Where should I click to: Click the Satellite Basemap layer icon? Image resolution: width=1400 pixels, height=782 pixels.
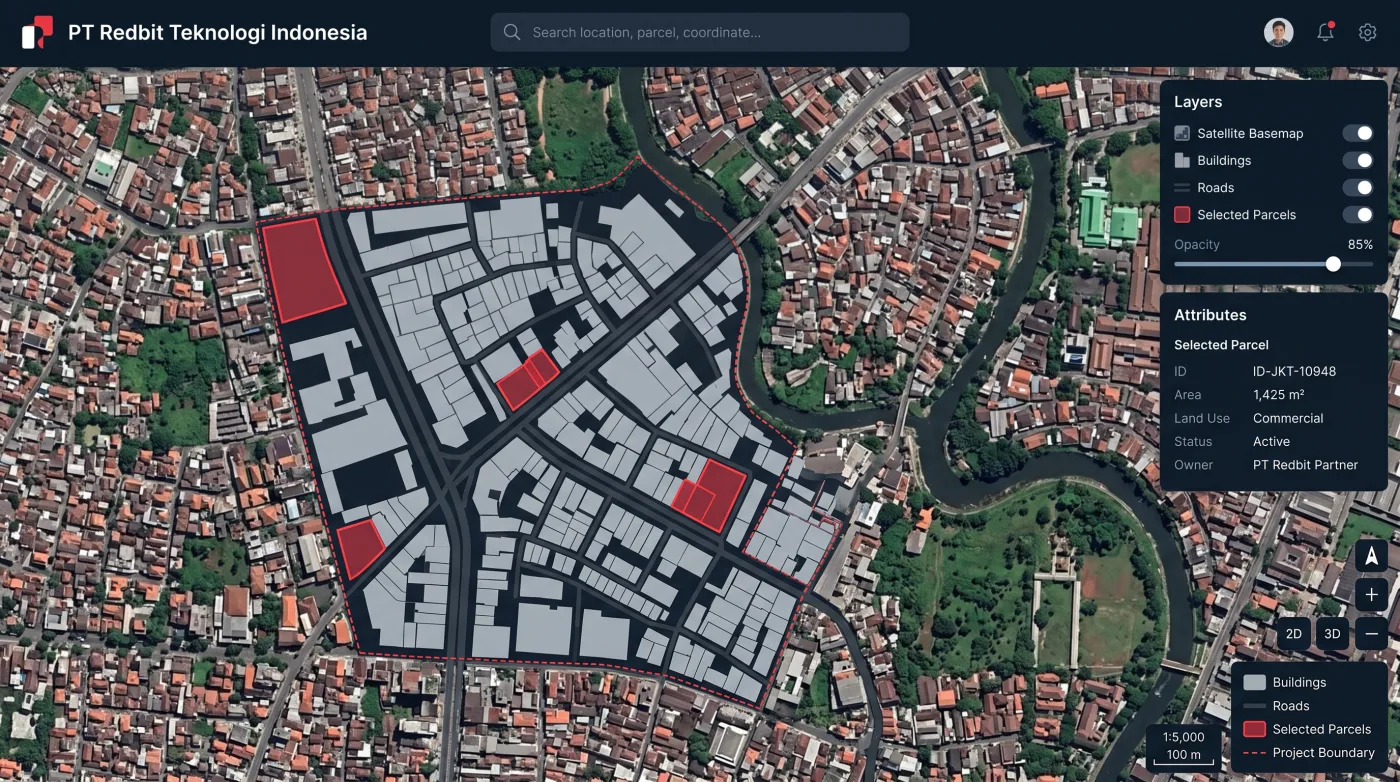tap(1182, 133)
